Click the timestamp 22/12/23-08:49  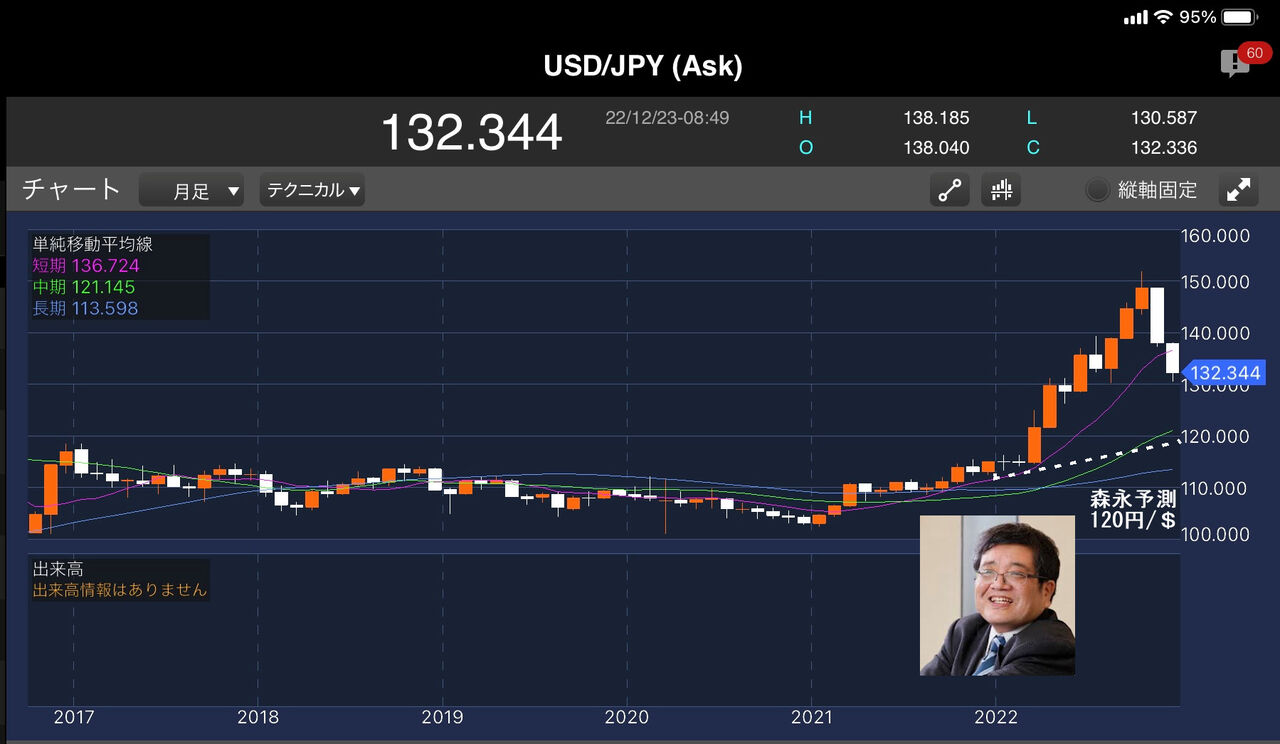pos(667,118)
